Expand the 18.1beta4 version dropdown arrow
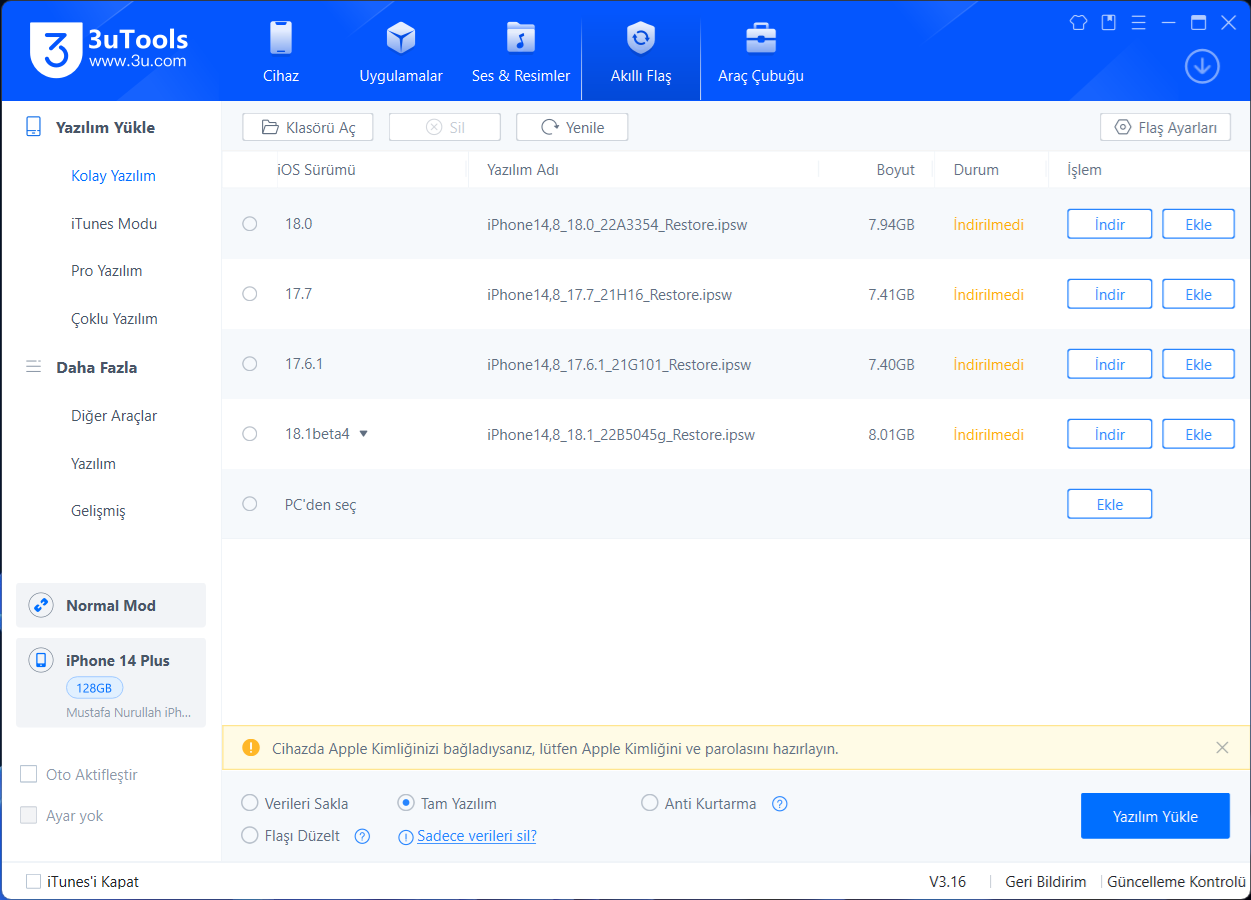 [363, 434]
